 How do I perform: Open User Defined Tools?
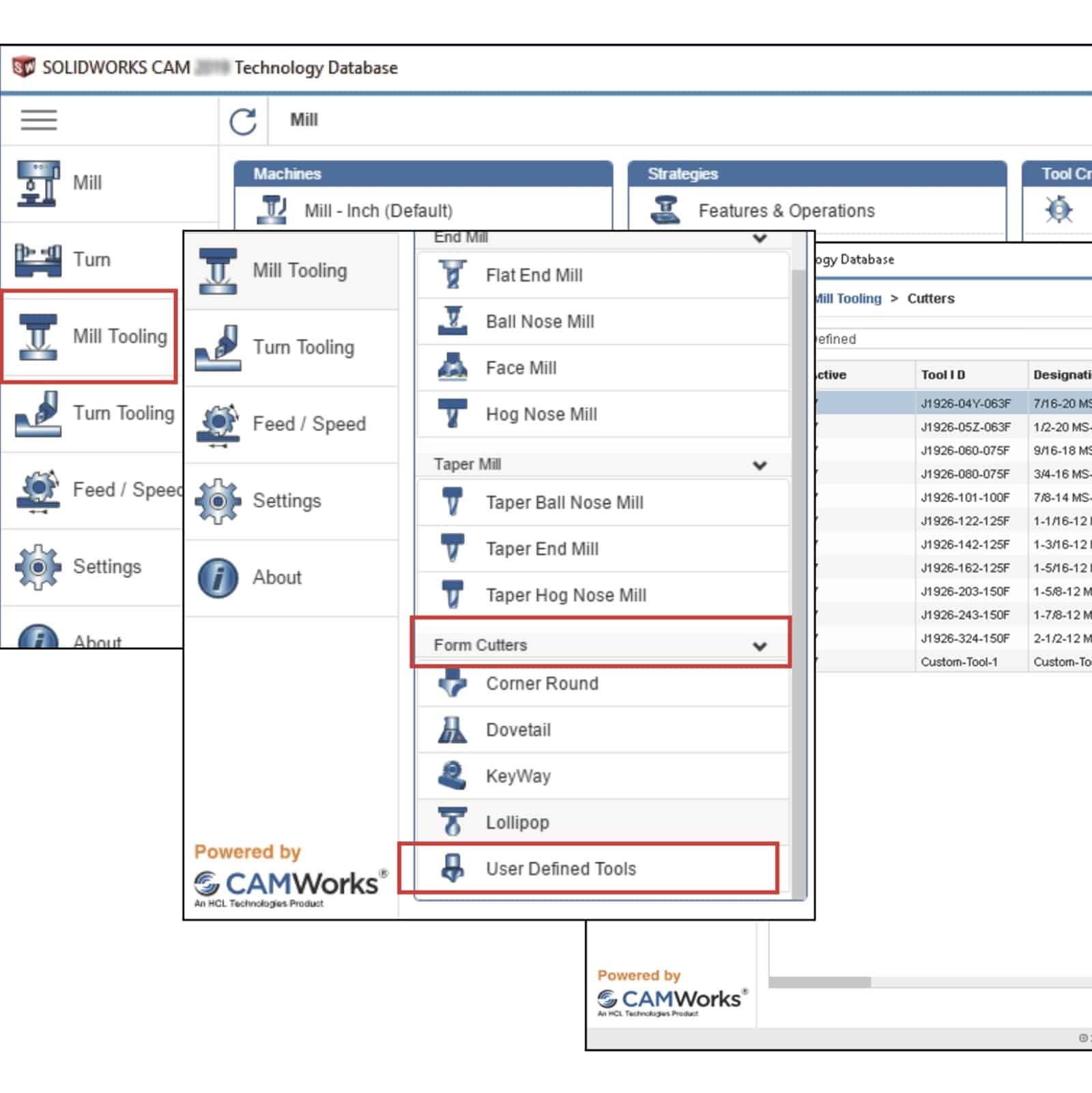(560, 869)
